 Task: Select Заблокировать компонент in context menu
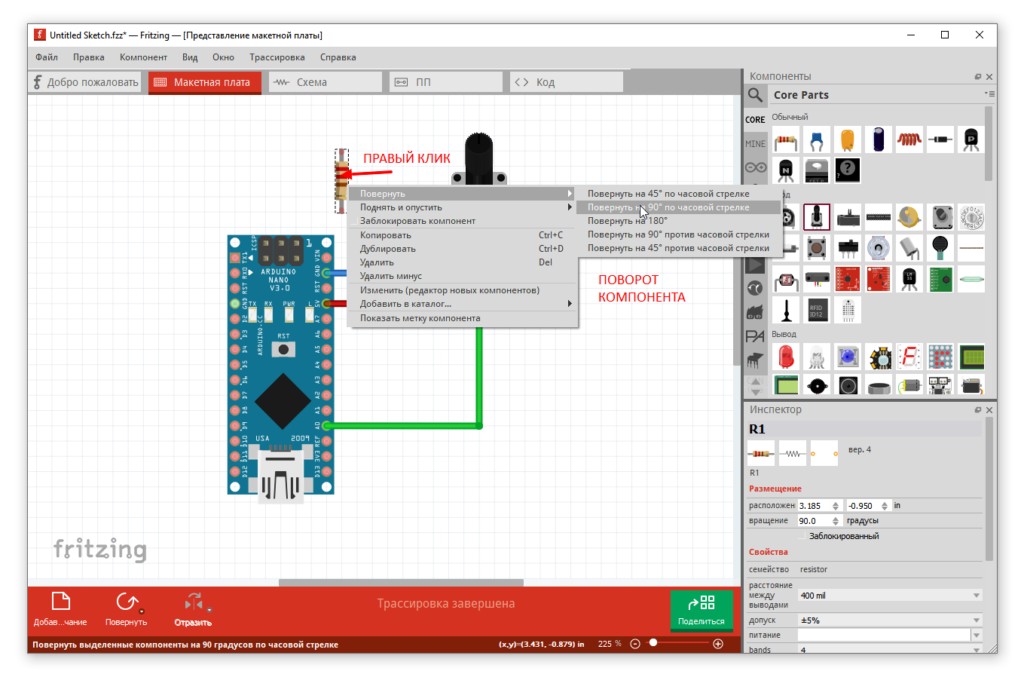(x=464, y=221)
